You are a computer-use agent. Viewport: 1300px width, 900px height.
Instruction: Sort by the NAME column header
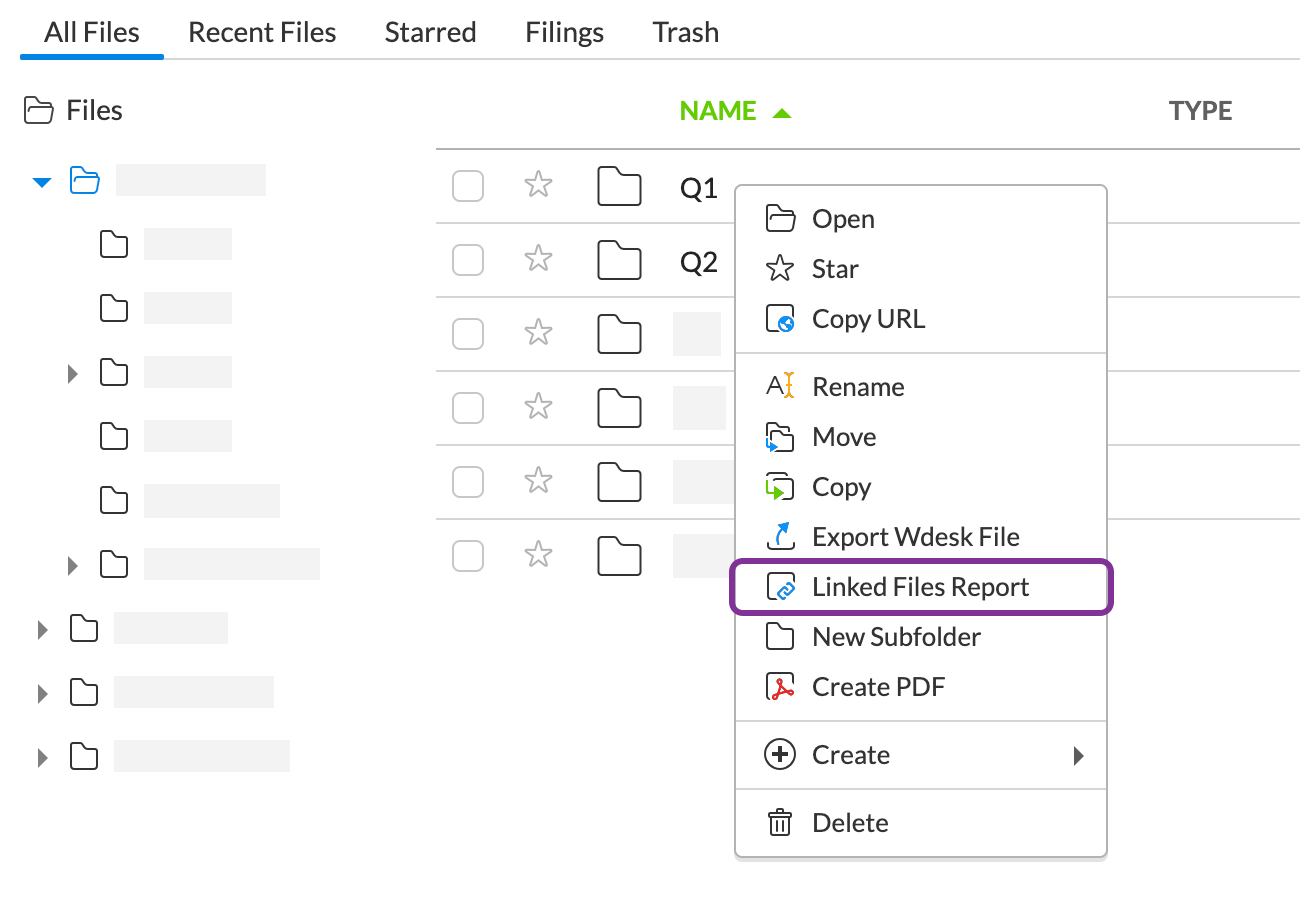pos(718,111)
